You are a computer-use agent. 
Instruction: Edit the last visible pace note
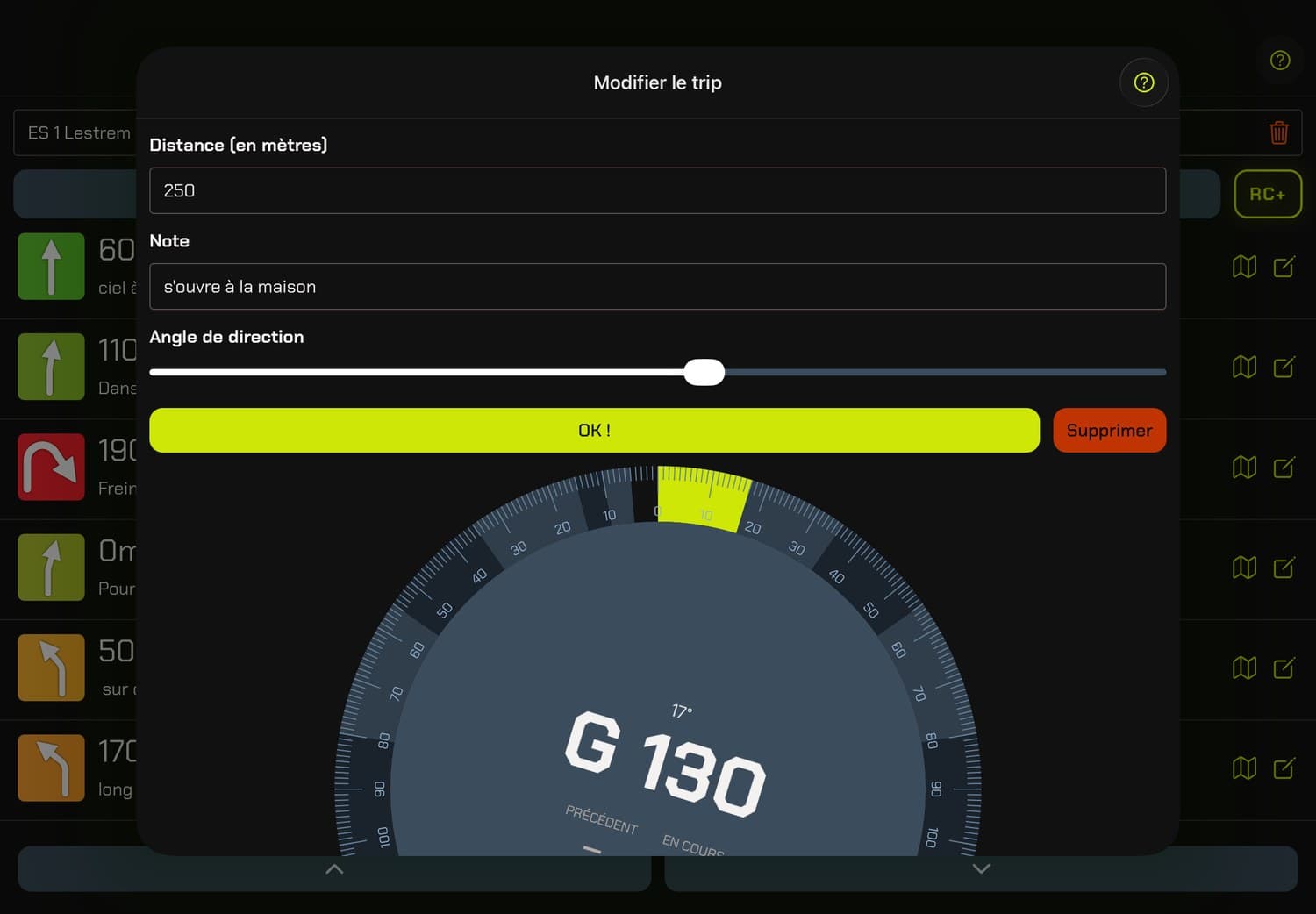(1284, 768)
